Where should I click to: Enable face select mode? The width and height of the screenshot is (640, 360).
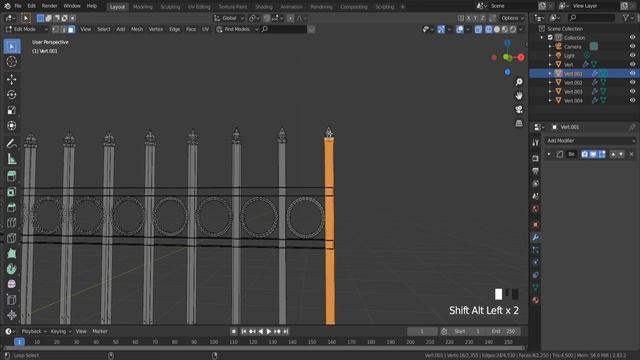pyautogui.click(x=71, y=29)
